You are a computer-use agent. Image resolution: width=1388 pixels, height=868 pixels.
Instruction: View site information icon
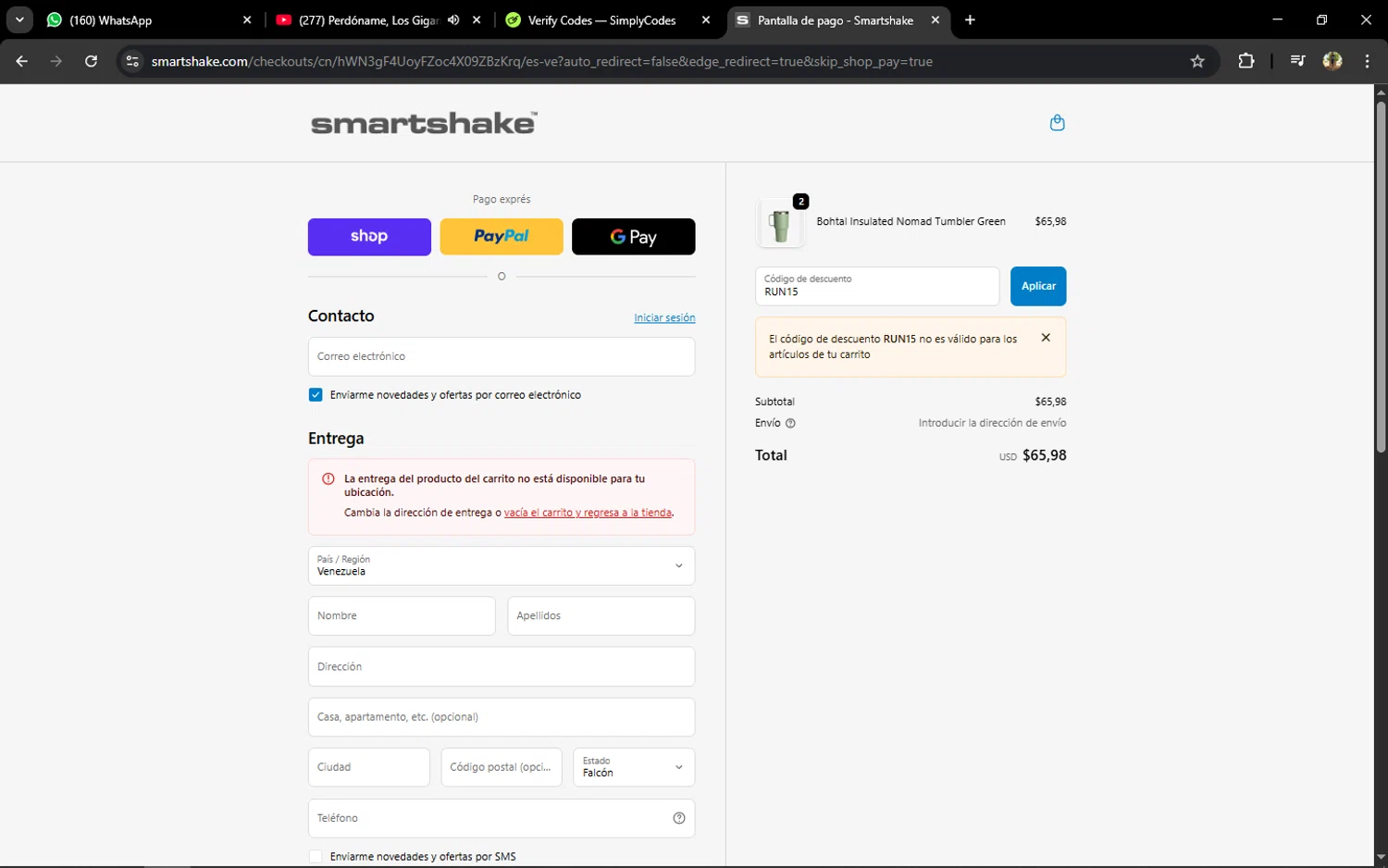(x=132, y=61)
